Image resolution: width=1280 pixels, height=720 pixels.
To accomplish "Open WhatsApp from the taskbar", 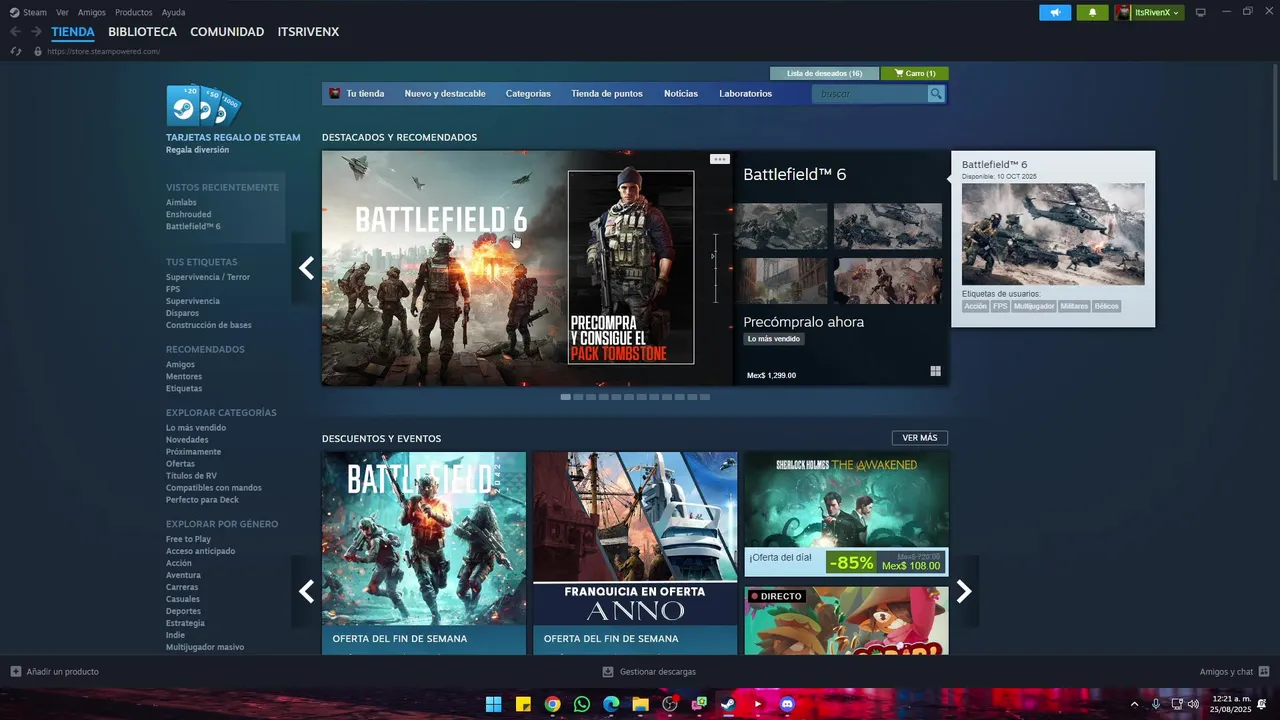I will tap(582, 704).
